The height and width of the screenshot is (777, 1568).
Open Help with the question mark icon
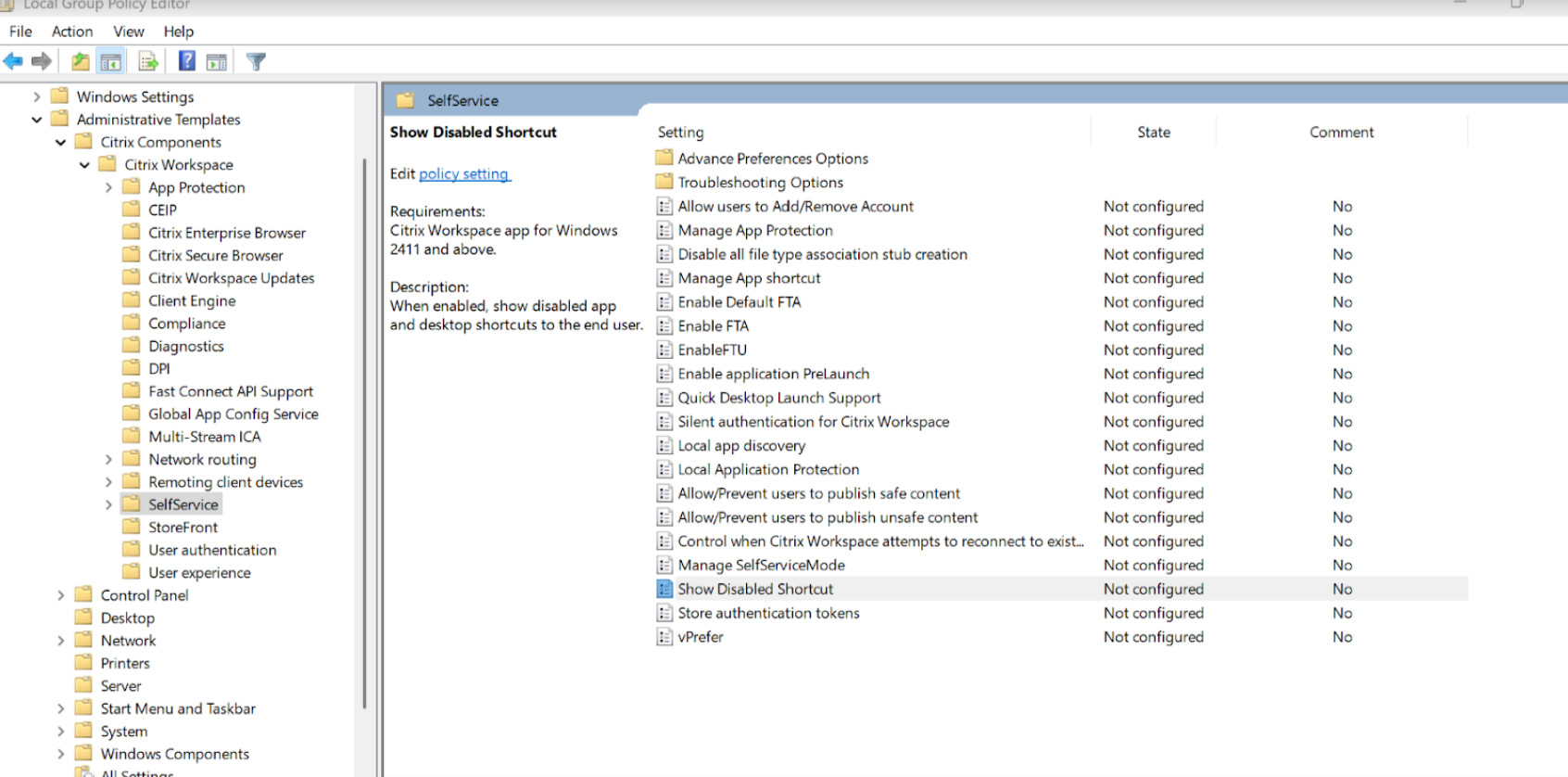click(186, 62)
